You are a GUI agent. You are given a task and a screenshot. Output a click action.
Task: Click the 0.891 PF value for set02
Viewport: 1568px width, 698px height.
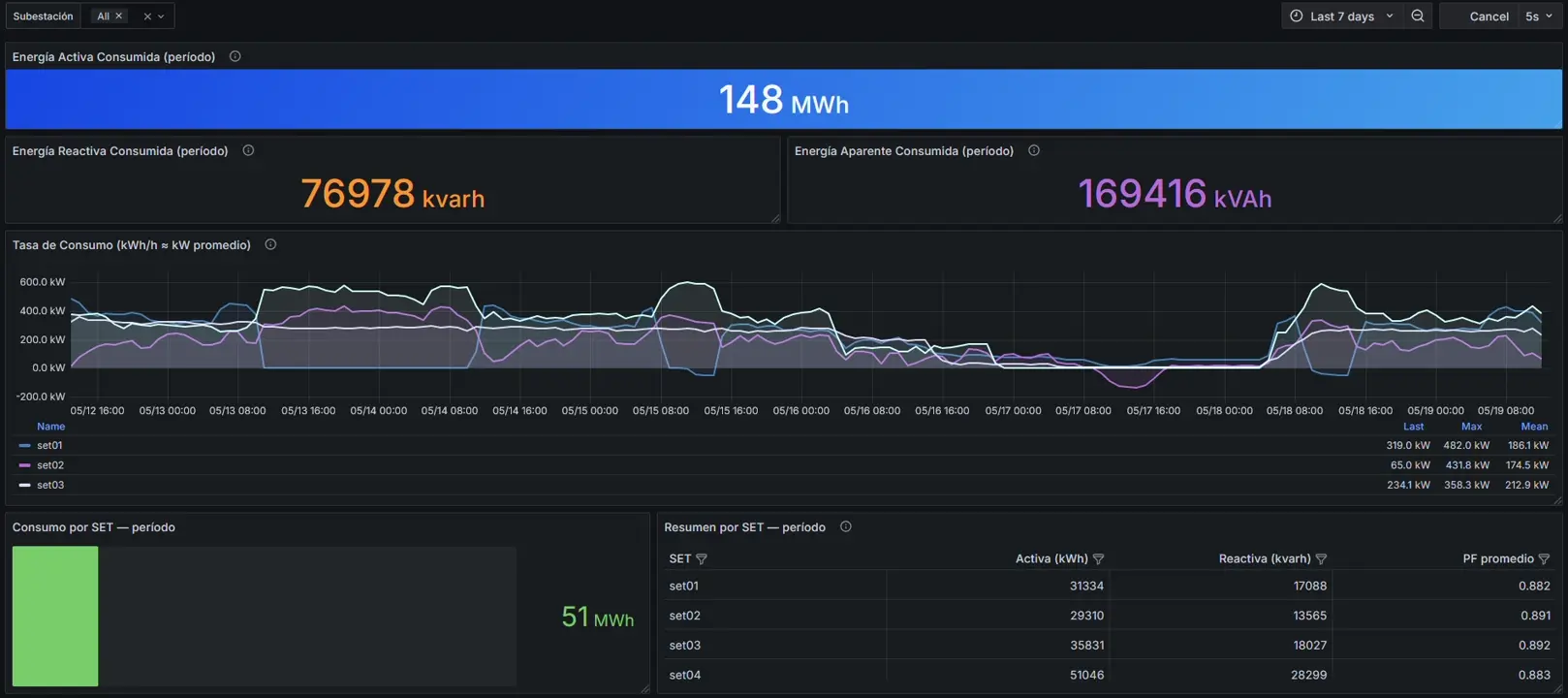[x=1534, y=616]
